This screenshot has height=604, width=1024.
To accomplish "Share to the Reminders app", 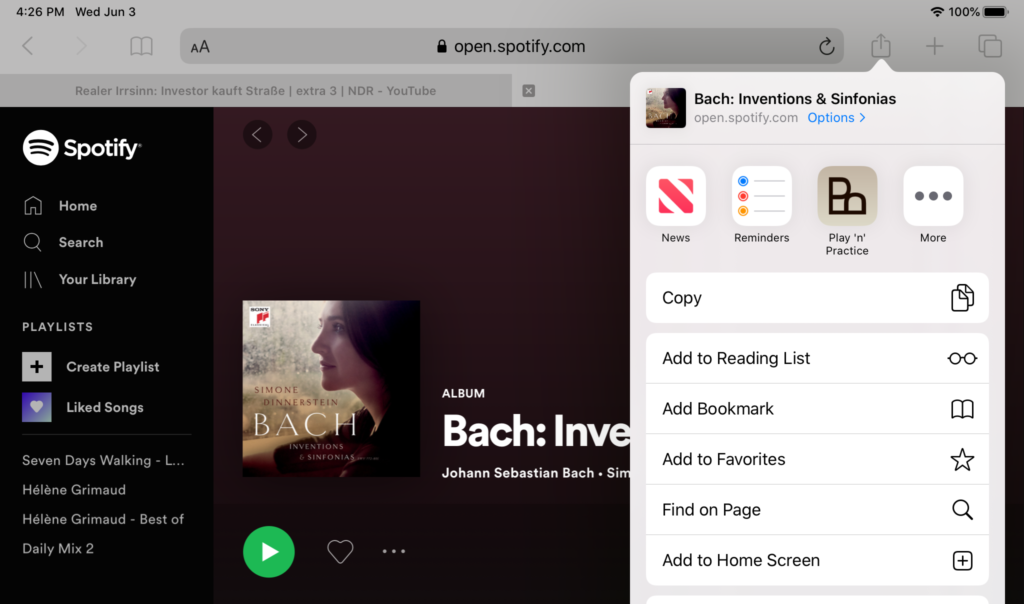I will (x=761, y=205).
